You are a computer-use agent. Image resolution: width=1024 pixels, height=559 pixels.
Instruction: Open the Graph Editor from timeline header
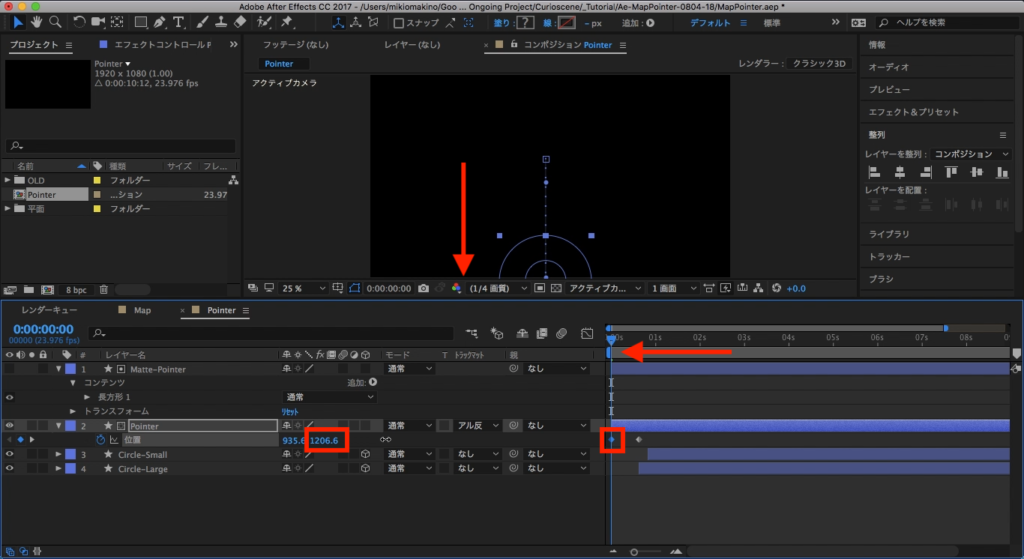586,332
